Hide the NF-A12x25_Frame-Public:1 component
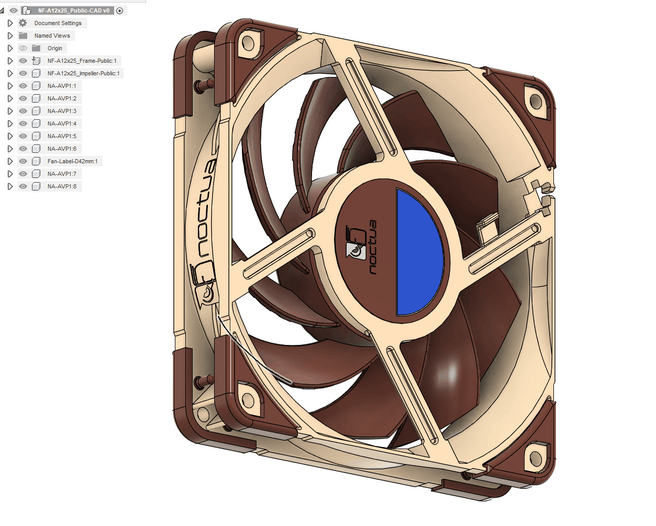This screenshot has height=526, width=656. coord(23,61)
